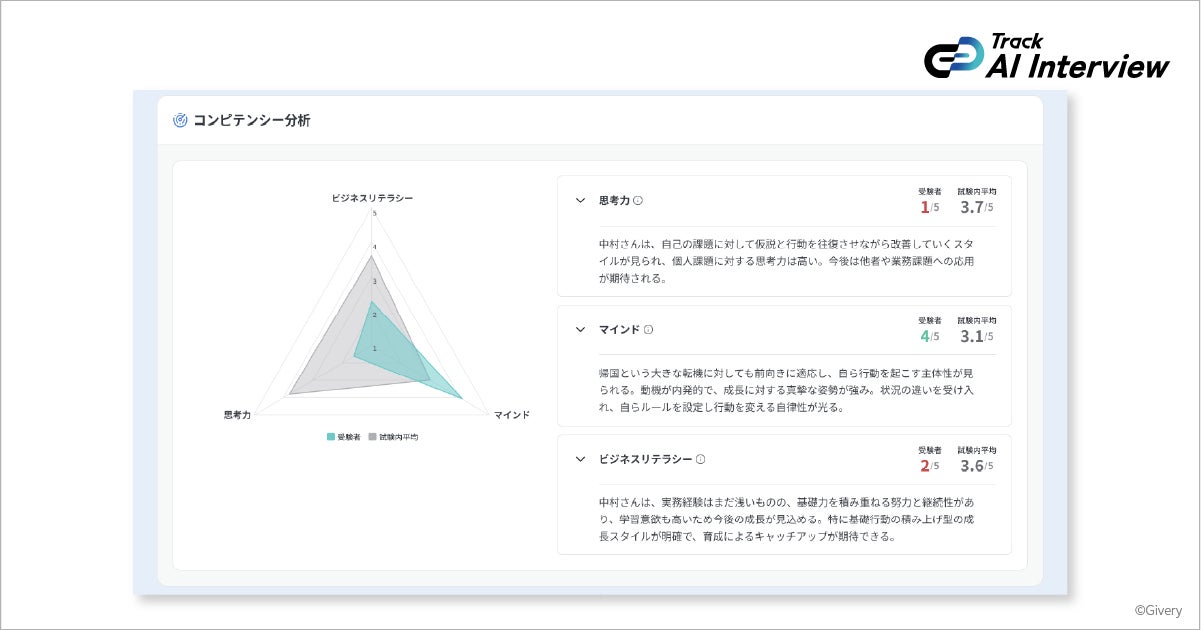Open info icon next to 思考力
This screenshot has width=1201, height=630.
tap(638, 200)
